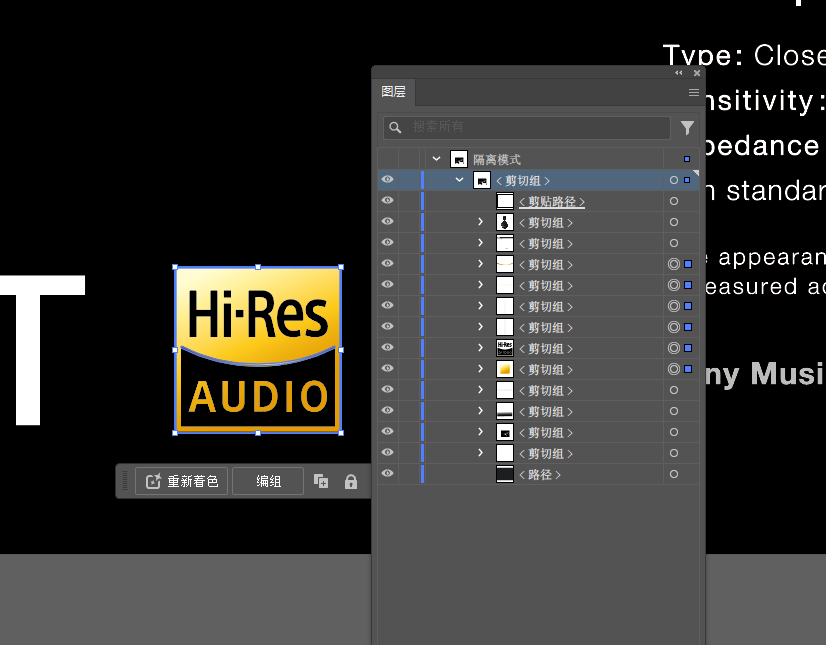Toggle visibility of the <剪贴路径> row
The height and width of the screenshot is (645, 826).
[388, 201]
